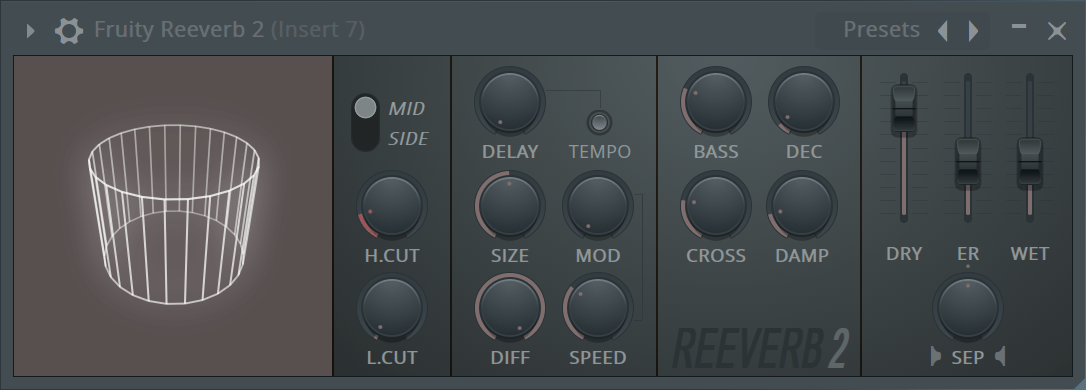Screen dimensions: 1086x390
Task: Open the Presets menu
Action: click(881, 30)
